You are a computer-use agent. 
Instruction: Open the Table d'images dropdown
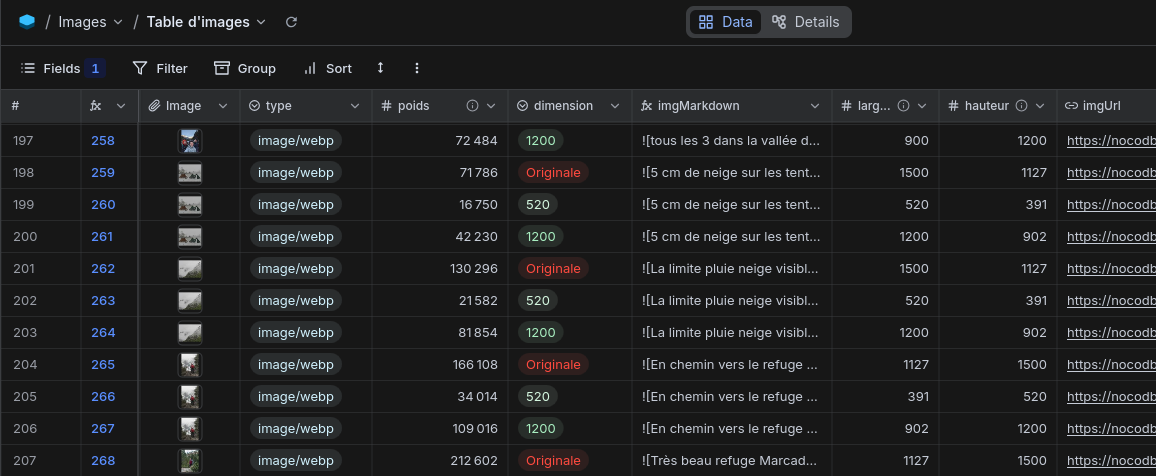coord(206,22)
